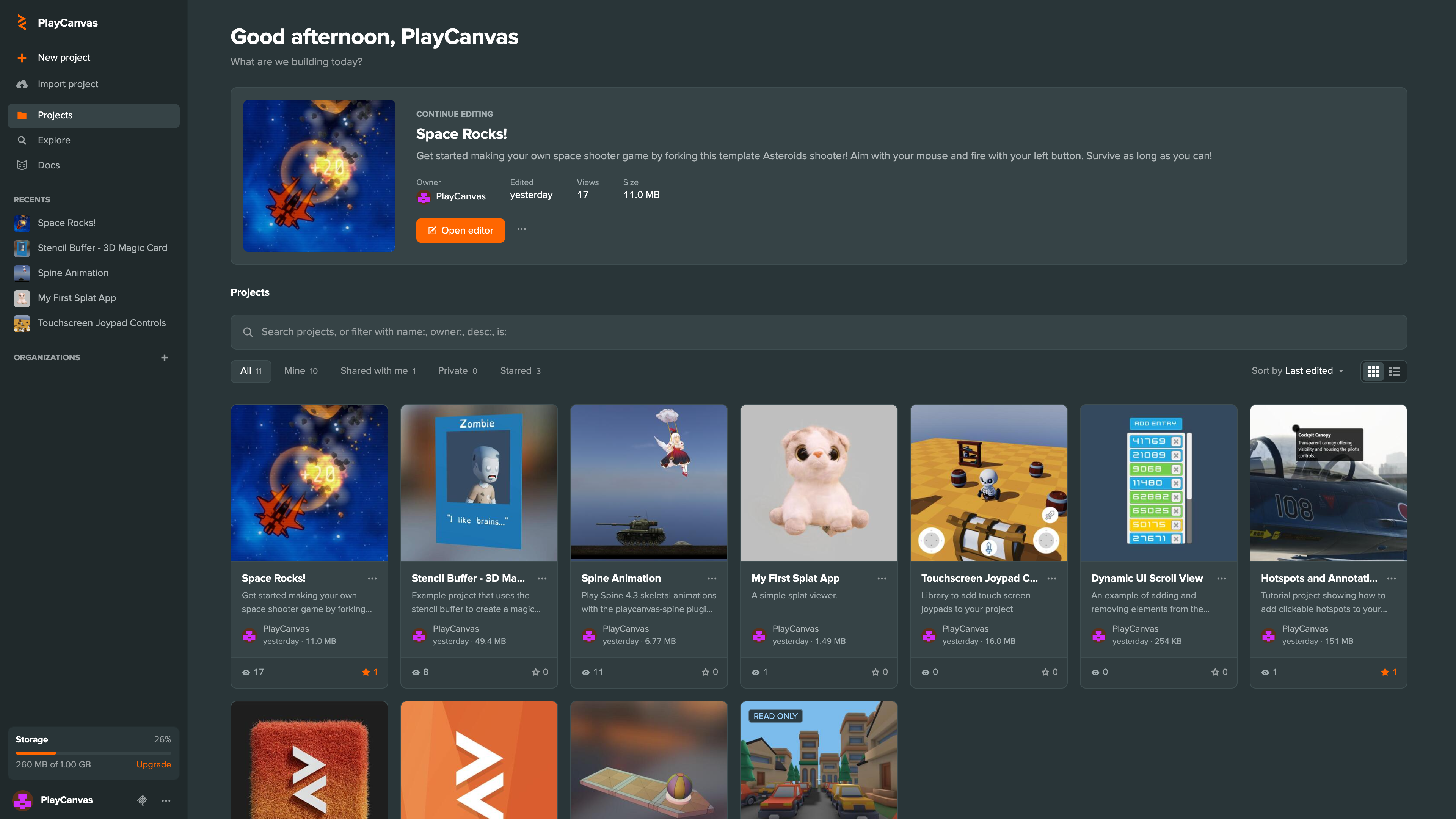
Task: Switch to list view layout
Action: [1395, 371]
